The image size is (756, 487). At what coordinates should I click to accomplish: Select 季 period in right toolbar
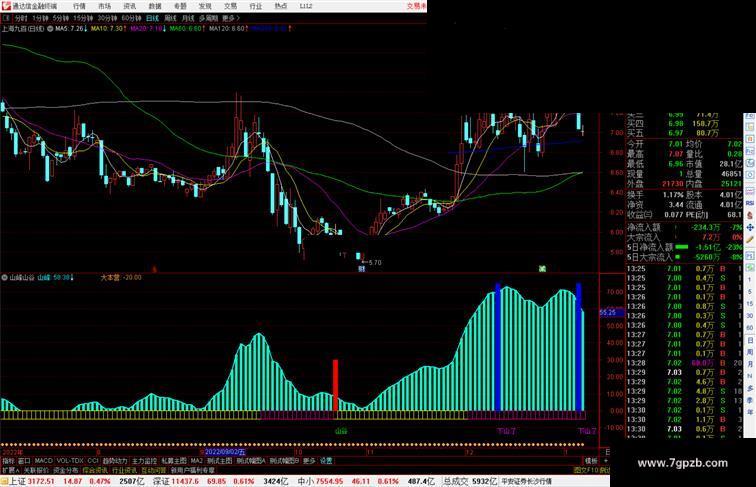pyautogui.click(x=750, y=400)
